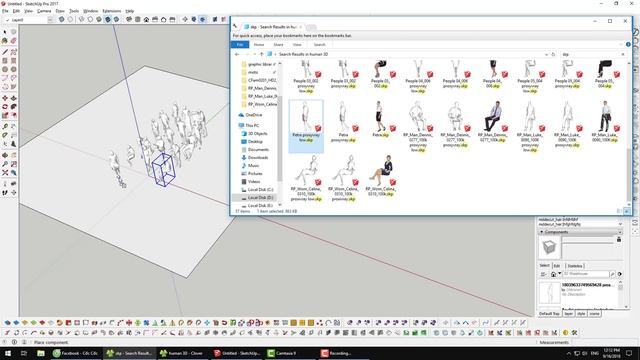Open the Tools menu
640x360 pixels.
click(x=74, y=11)
